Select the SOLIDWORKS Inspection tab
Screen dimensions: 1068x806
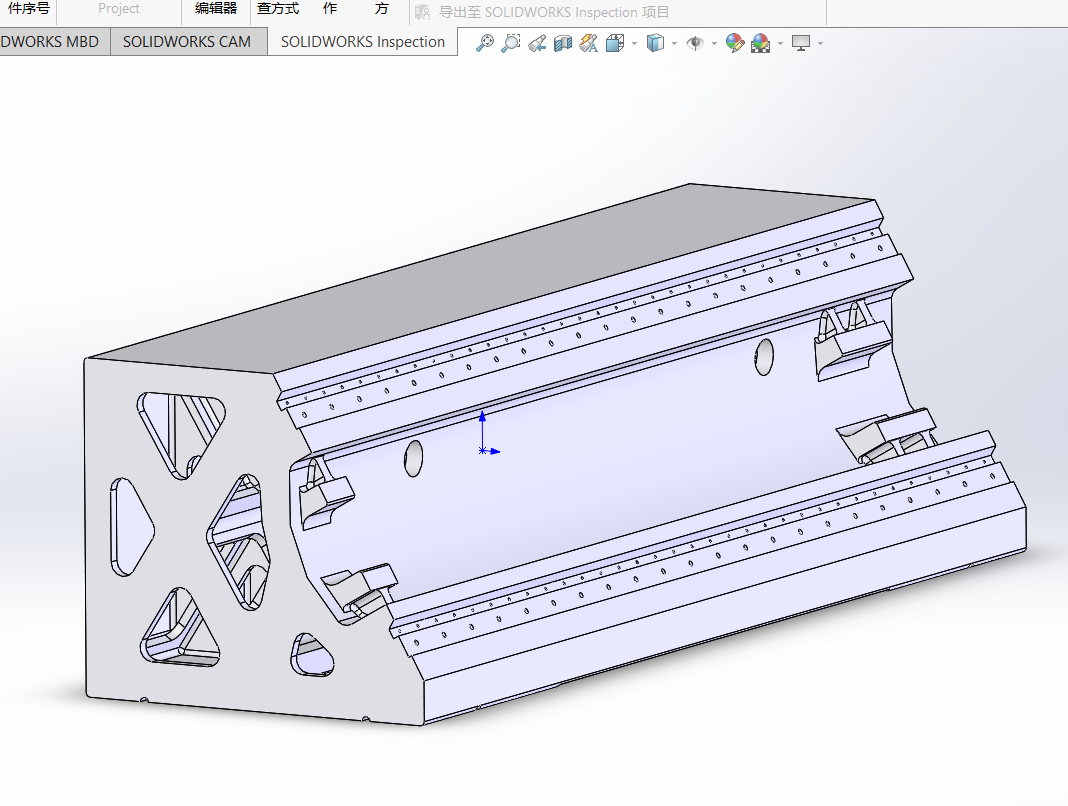pos(362,42)
